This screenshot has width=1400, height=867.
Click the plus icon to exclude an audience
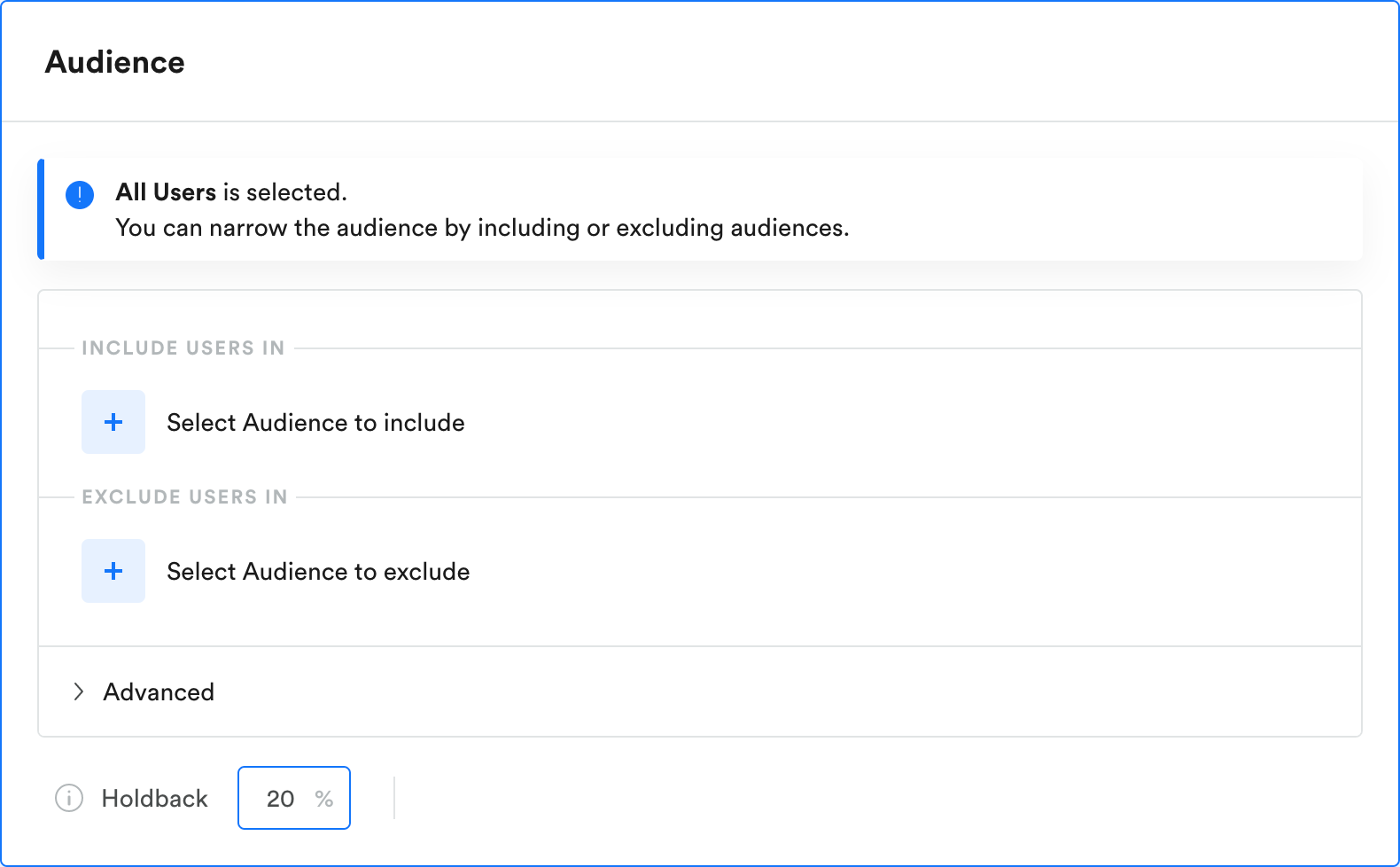click(x=113, y=571)
